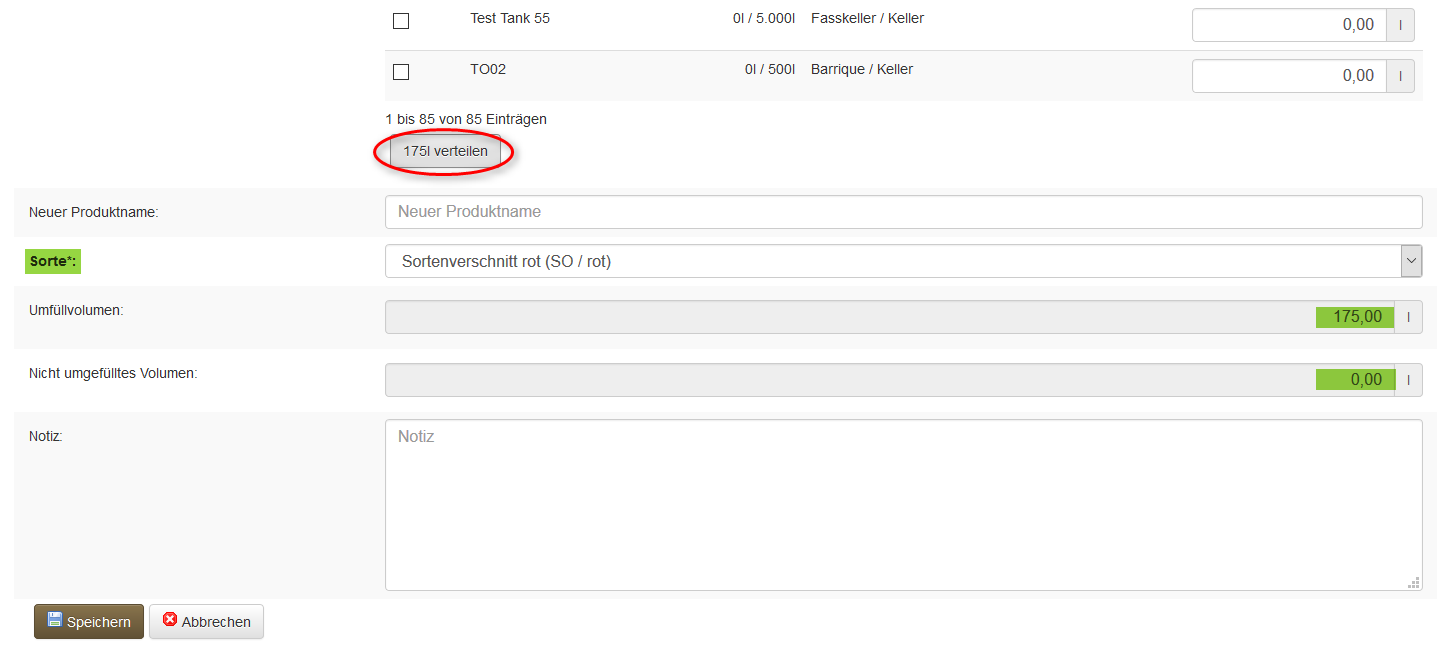
Task: Focus the Neuer Produktname text field
Action: 902,212
